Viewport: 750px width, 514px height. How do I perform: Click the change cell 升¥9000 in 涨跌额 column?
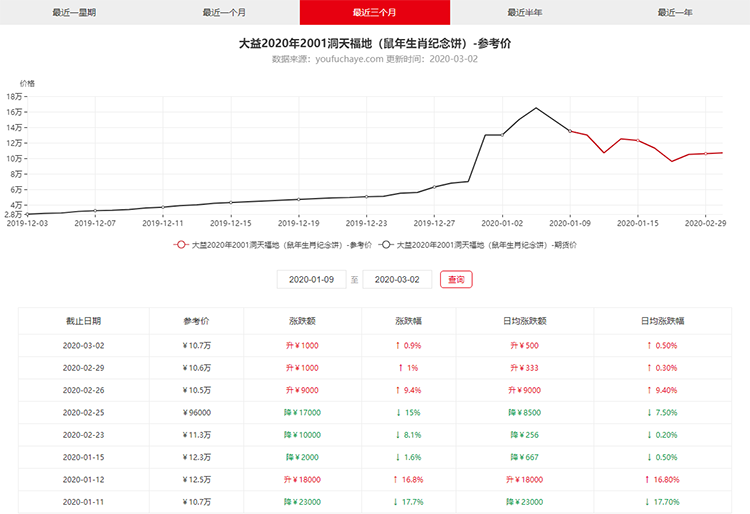(302, 390)
